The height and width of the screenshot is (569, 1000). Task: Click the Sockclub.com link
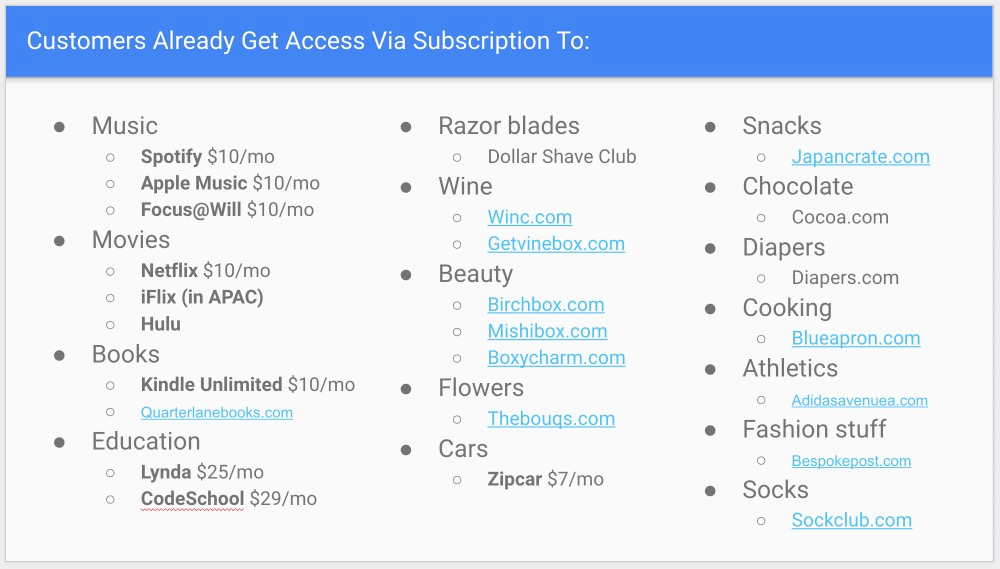click(x=851, y=520)
